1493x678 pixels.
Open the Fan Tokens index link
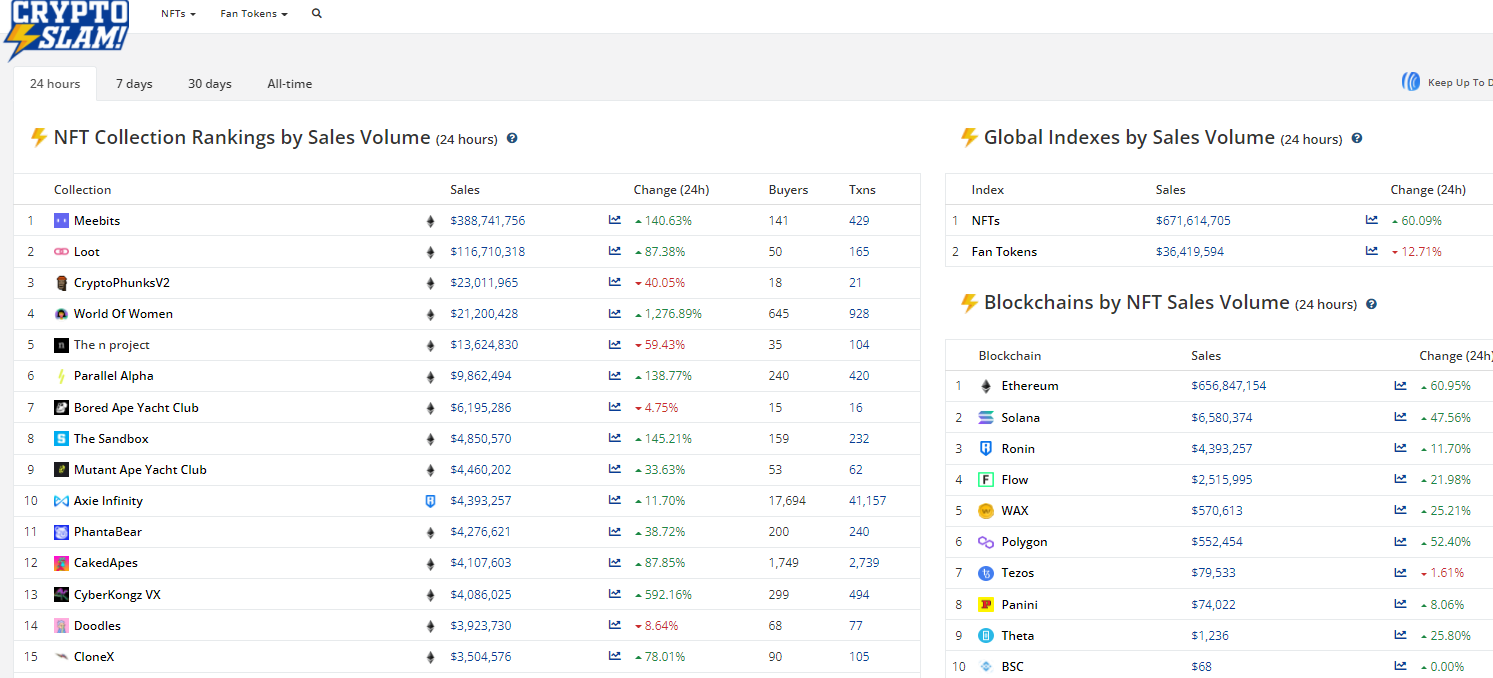tap(1004, 252)
